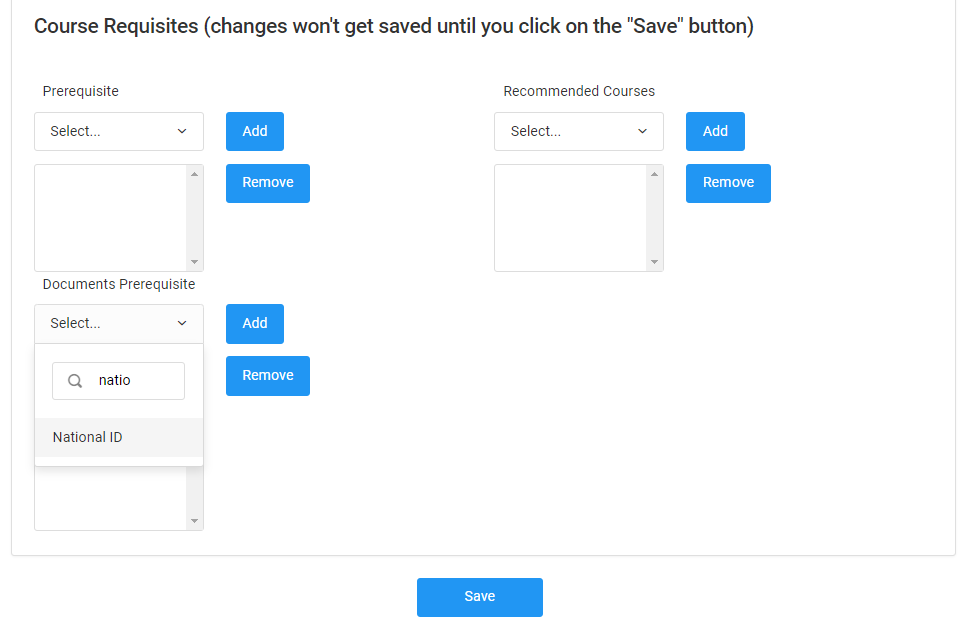Remove the selected Documents Prerequisite

click(x=268, y=376)
